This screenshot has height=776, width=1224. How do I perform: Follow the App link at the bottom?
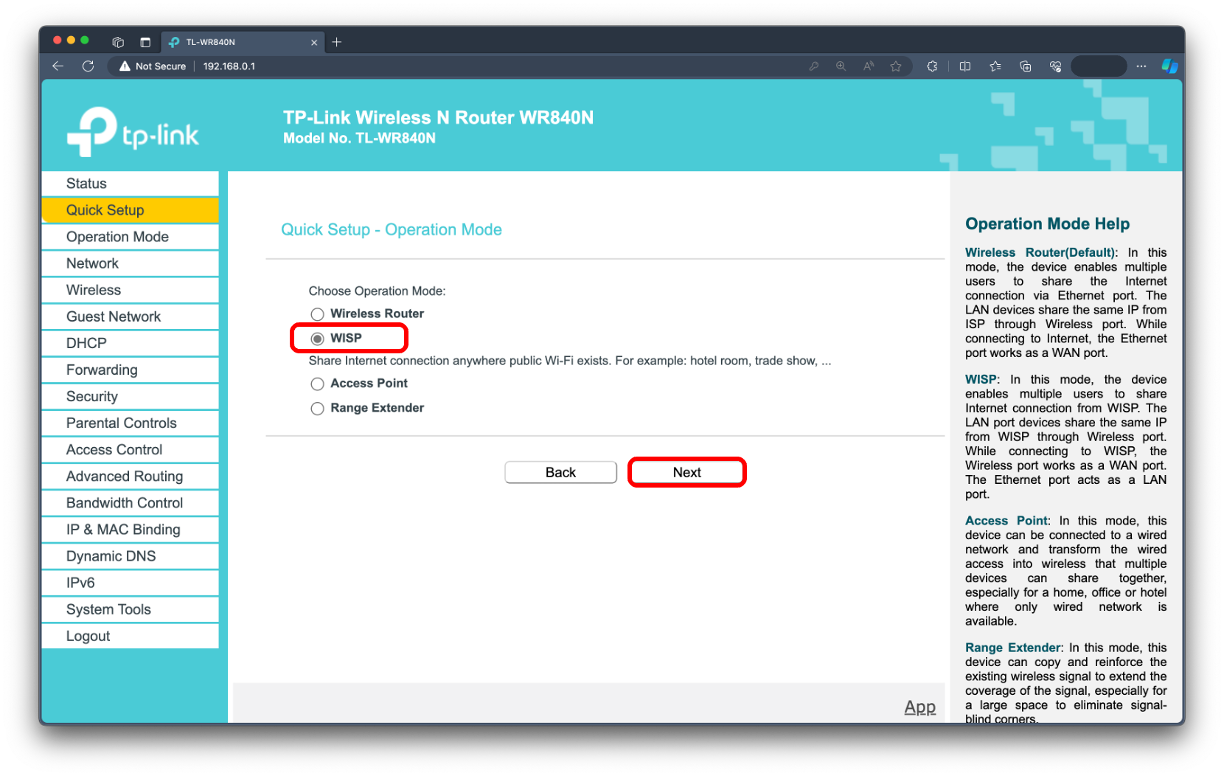click(x=919, y=707)
